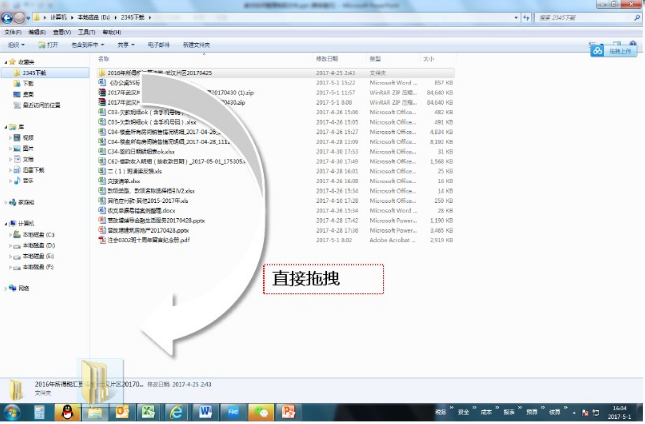Open the 文件(F) menu

[12, 32]
